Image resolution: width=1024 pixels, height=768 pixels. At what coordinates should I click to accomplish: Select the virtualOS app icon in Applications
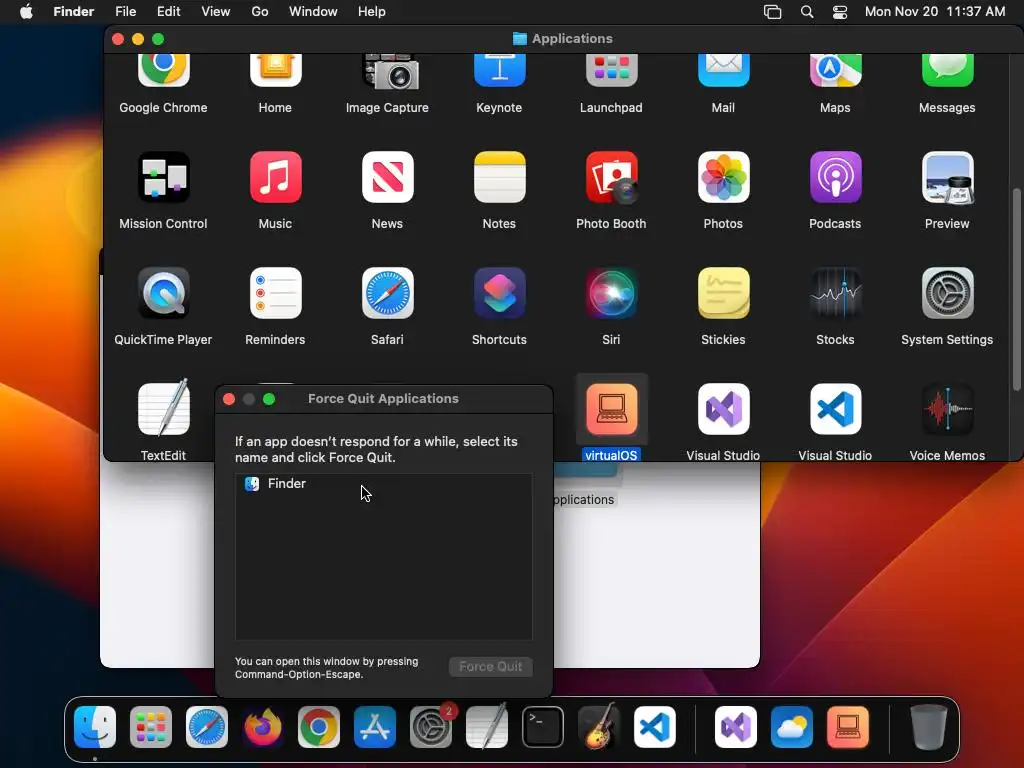(612, 409)
